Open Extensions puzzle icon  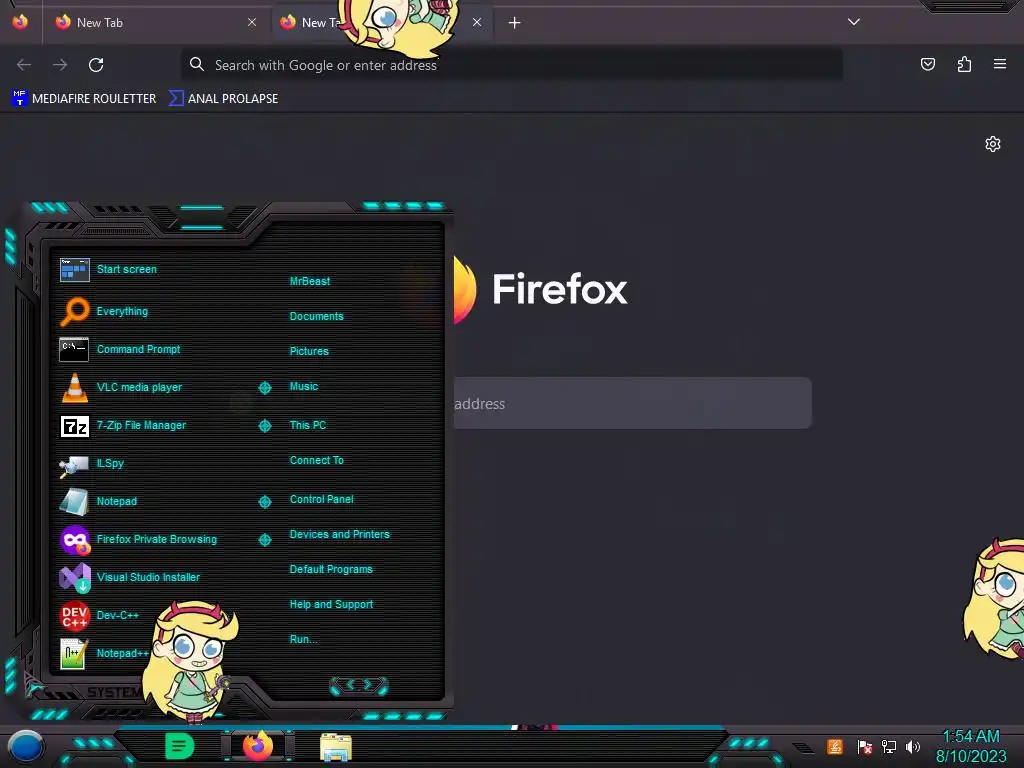tap(964, 64)
